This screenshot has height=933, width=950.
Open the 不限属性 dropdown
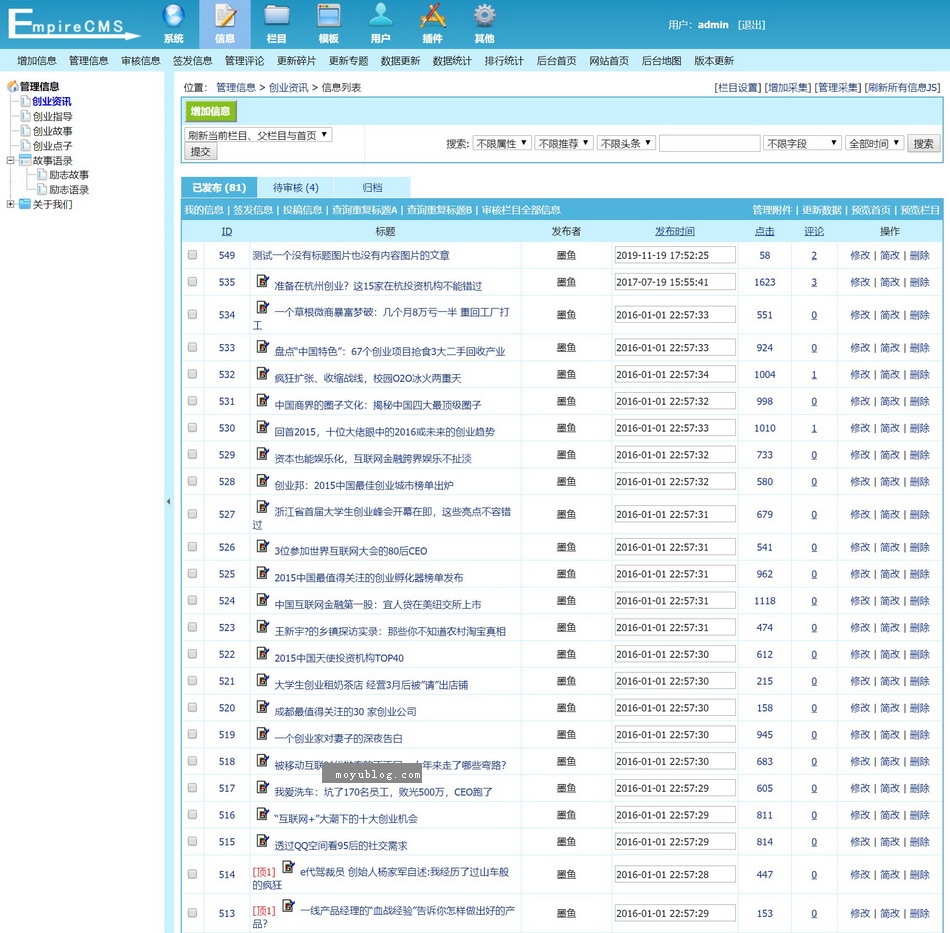click(502, 143)
